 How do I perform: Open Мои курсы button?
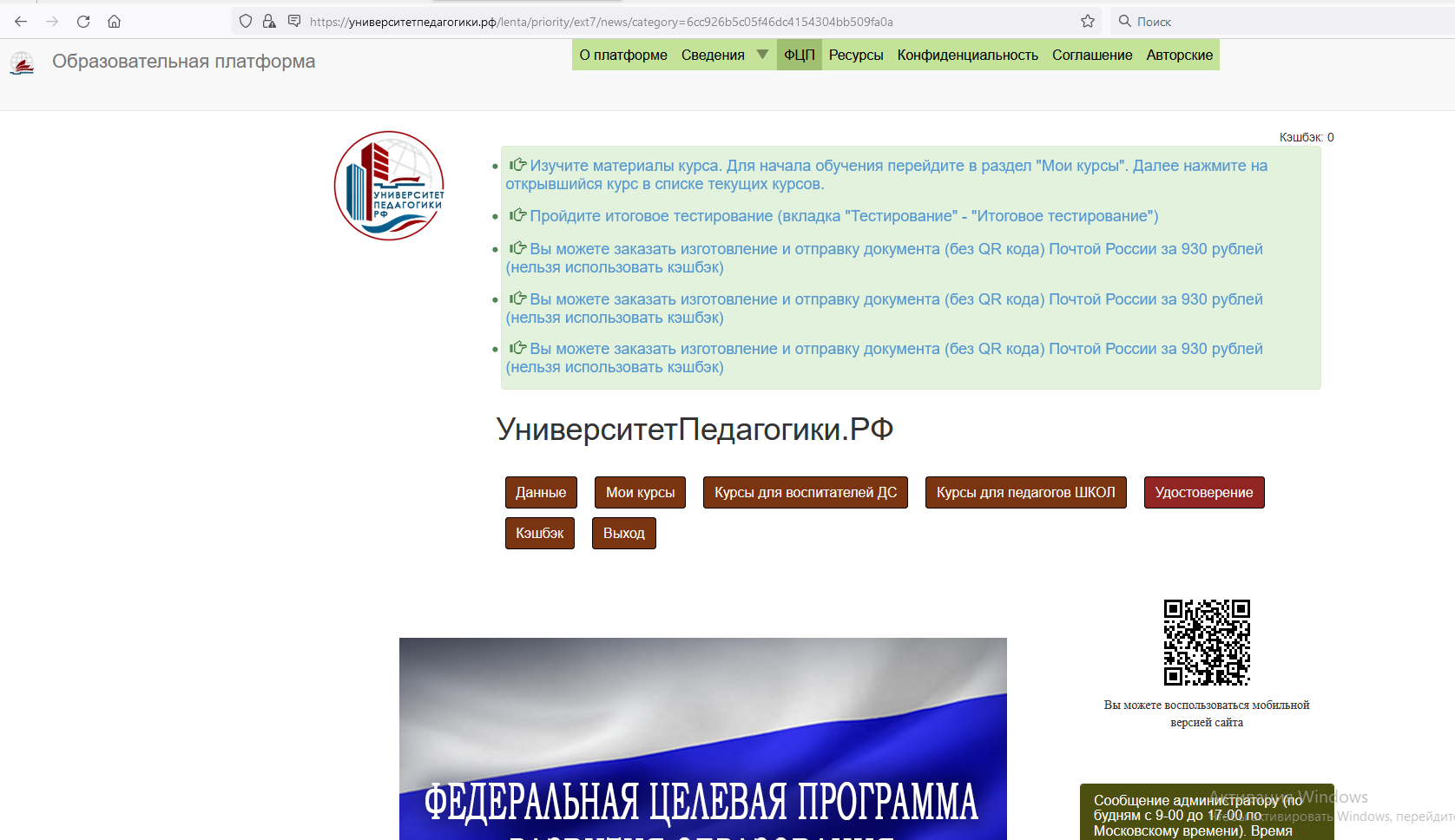pos(641,492)
